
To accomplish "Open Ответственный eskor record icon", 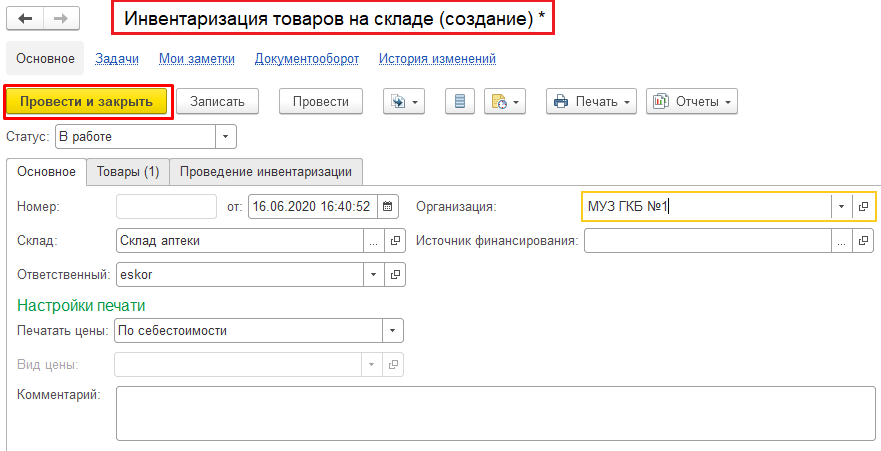I will 395,275.
